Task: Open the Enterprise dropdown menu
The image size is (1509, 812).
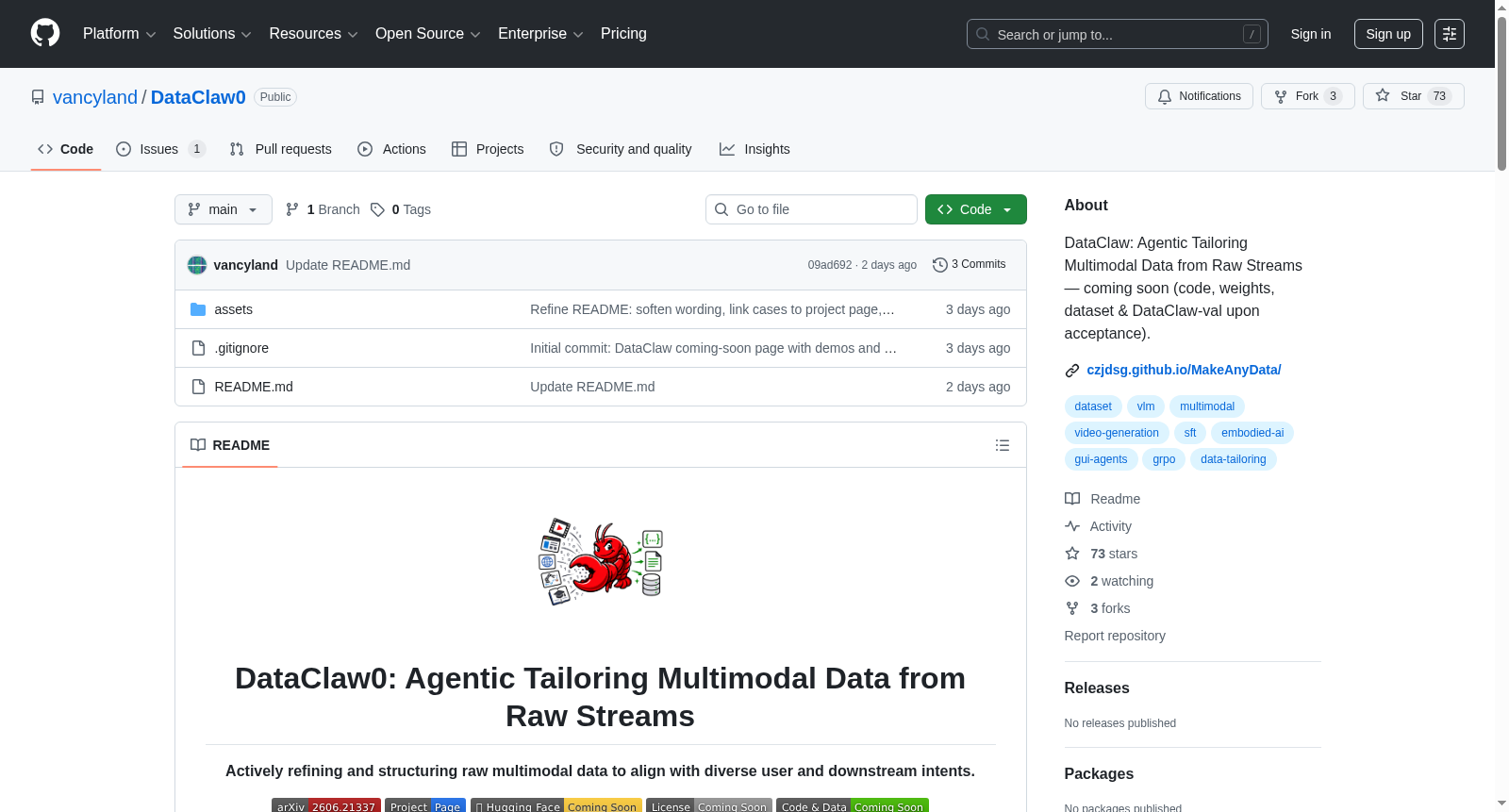Action: point(540,34)
